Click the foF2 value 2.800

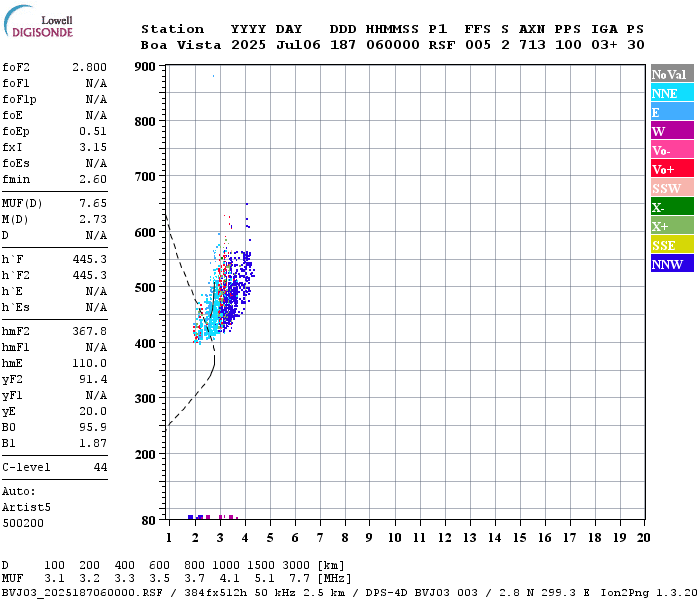[90, 67]
